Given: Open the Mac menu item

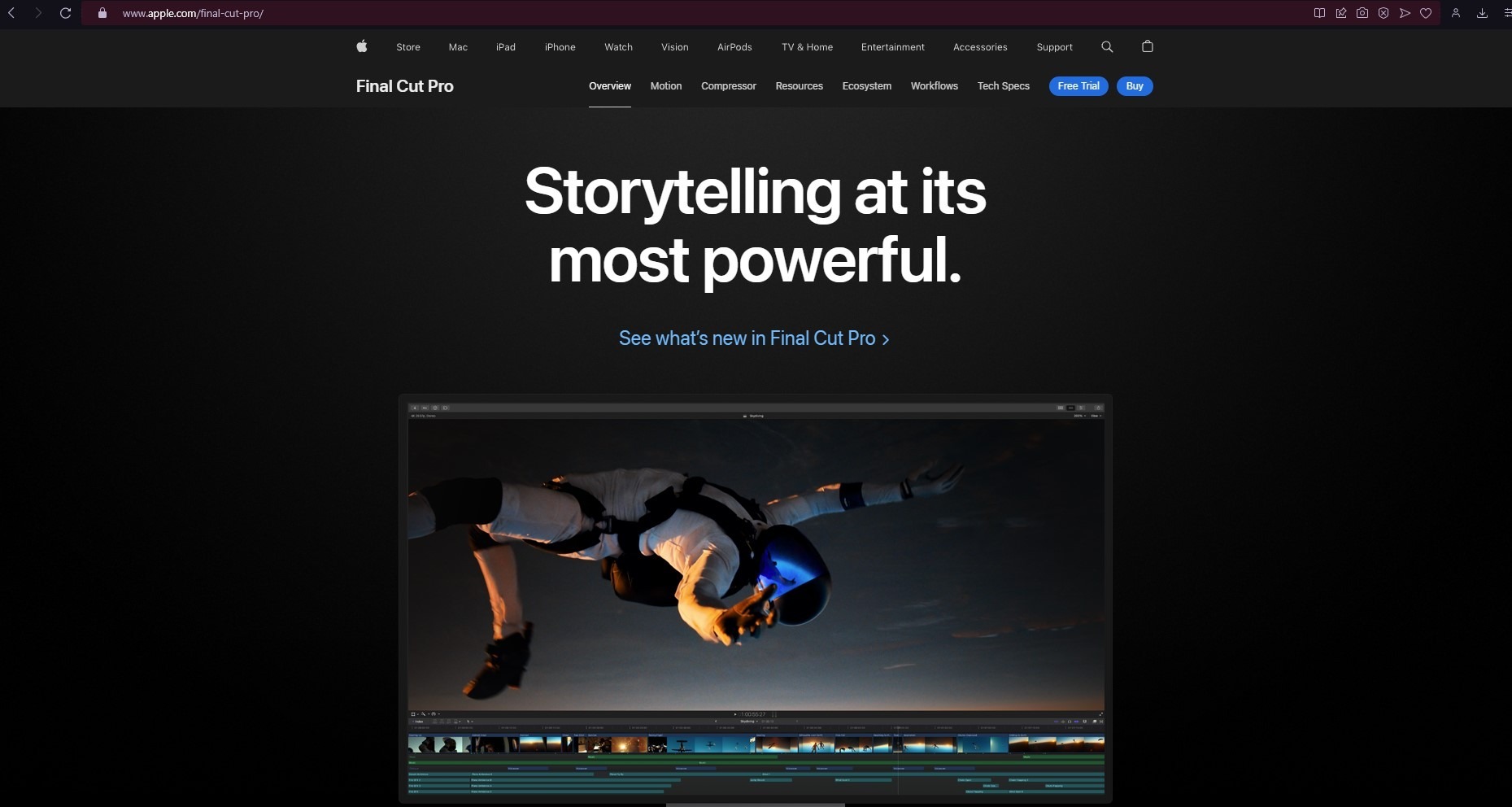Looking at the screenshot, I should pyautogui.click(x=458, y=47).
